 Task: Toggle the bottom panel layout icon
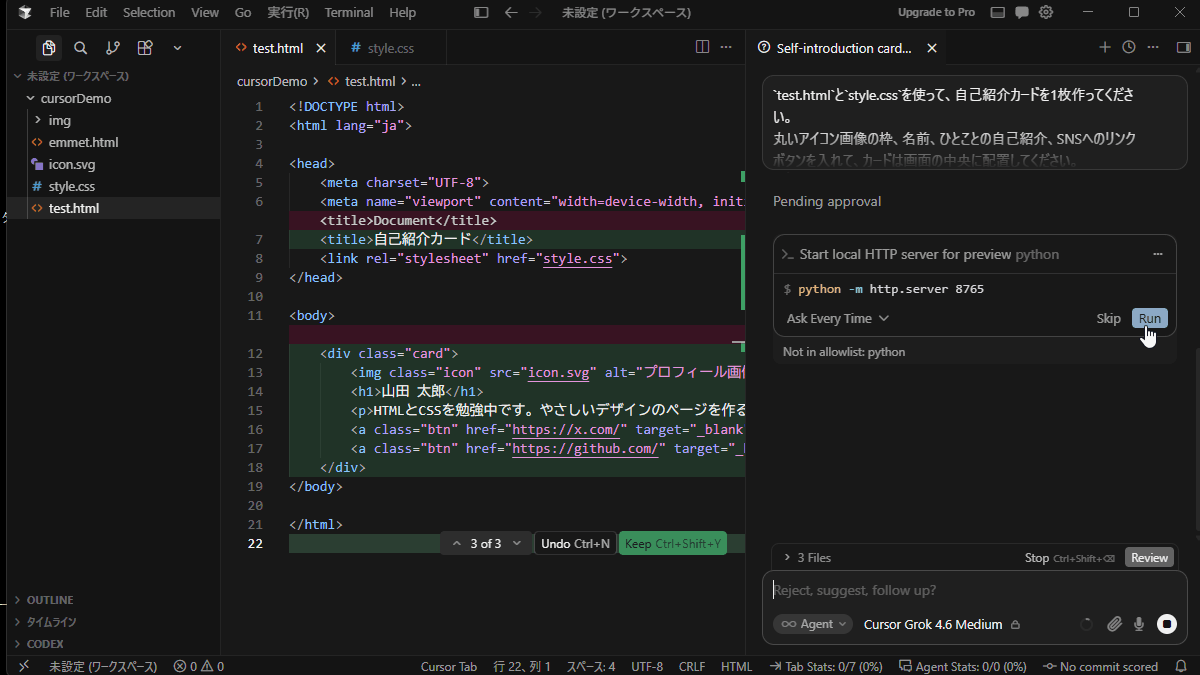[997, 13]
